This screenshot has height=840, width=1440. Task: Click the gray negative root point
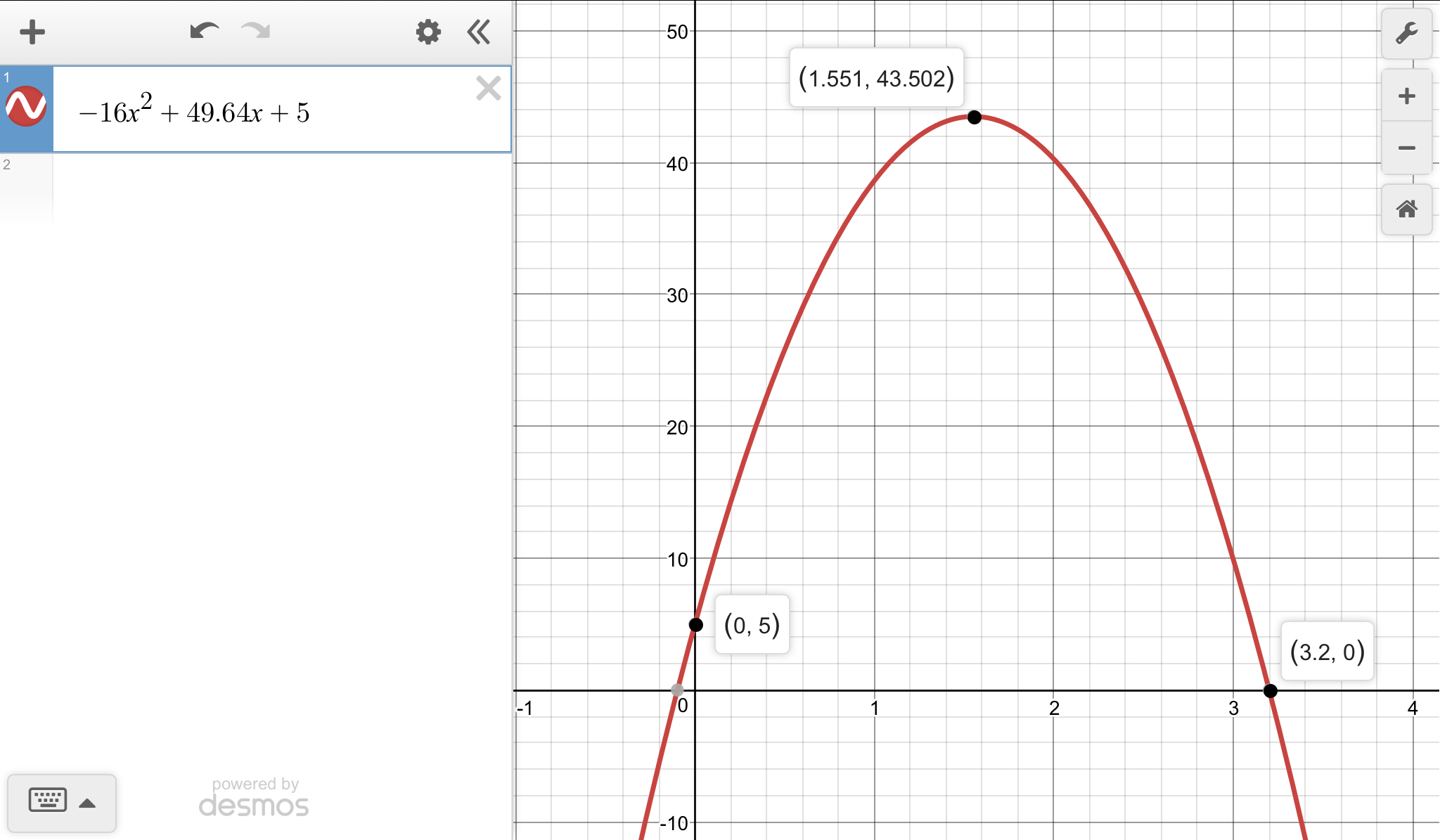click(x=677, y=690)
